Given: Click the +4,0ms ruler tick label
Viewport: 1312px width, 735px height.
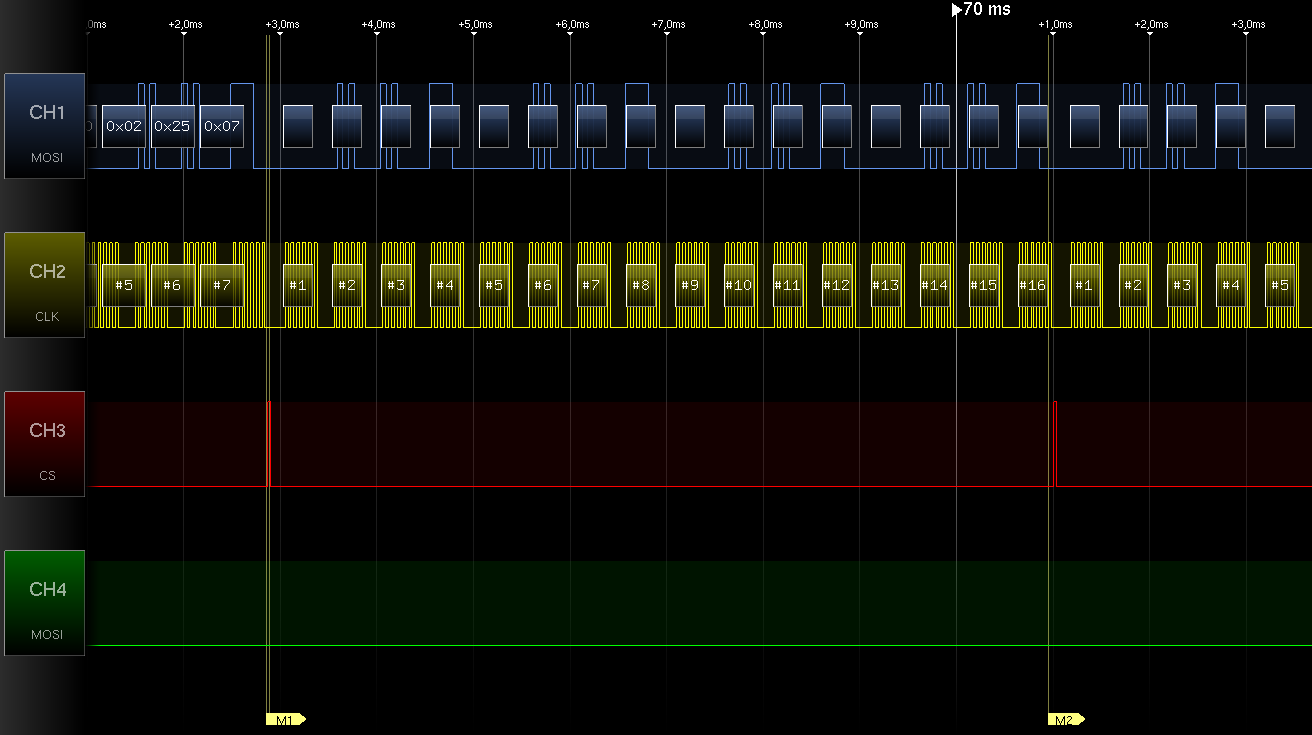Looking at the screenshot, I should (377, 24).
